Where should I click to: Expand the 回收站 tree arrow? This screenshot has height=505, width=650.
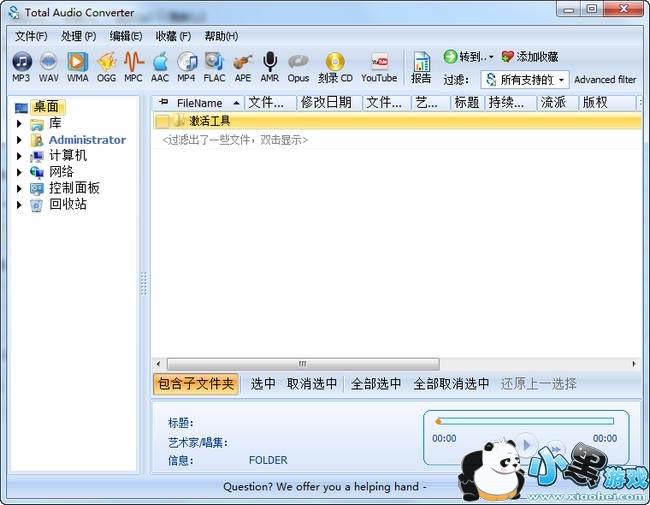19,204
